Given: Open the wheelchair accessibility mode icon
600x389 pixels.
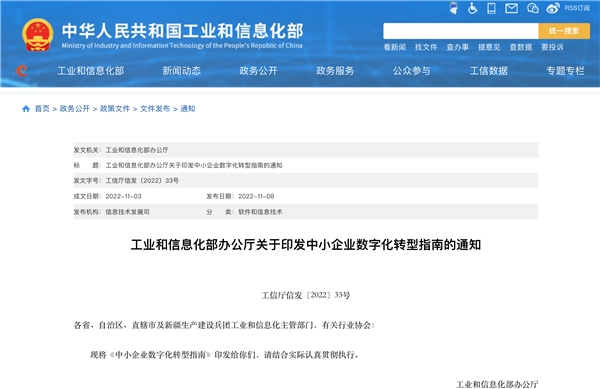Looking at the screenshot, I should click(473, 8).
